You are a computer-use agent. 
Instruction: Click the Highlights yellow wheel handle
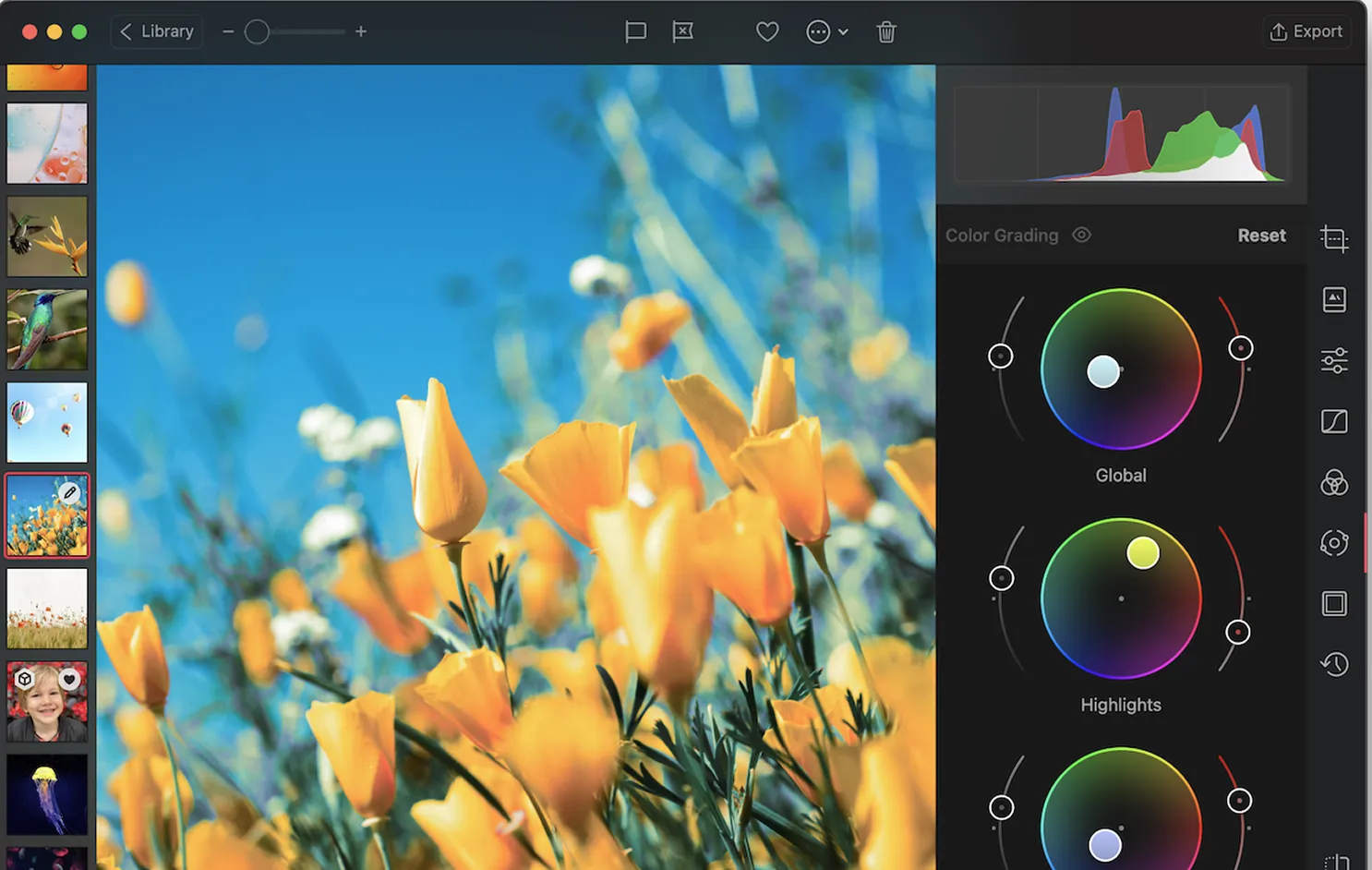[1143, 552]
